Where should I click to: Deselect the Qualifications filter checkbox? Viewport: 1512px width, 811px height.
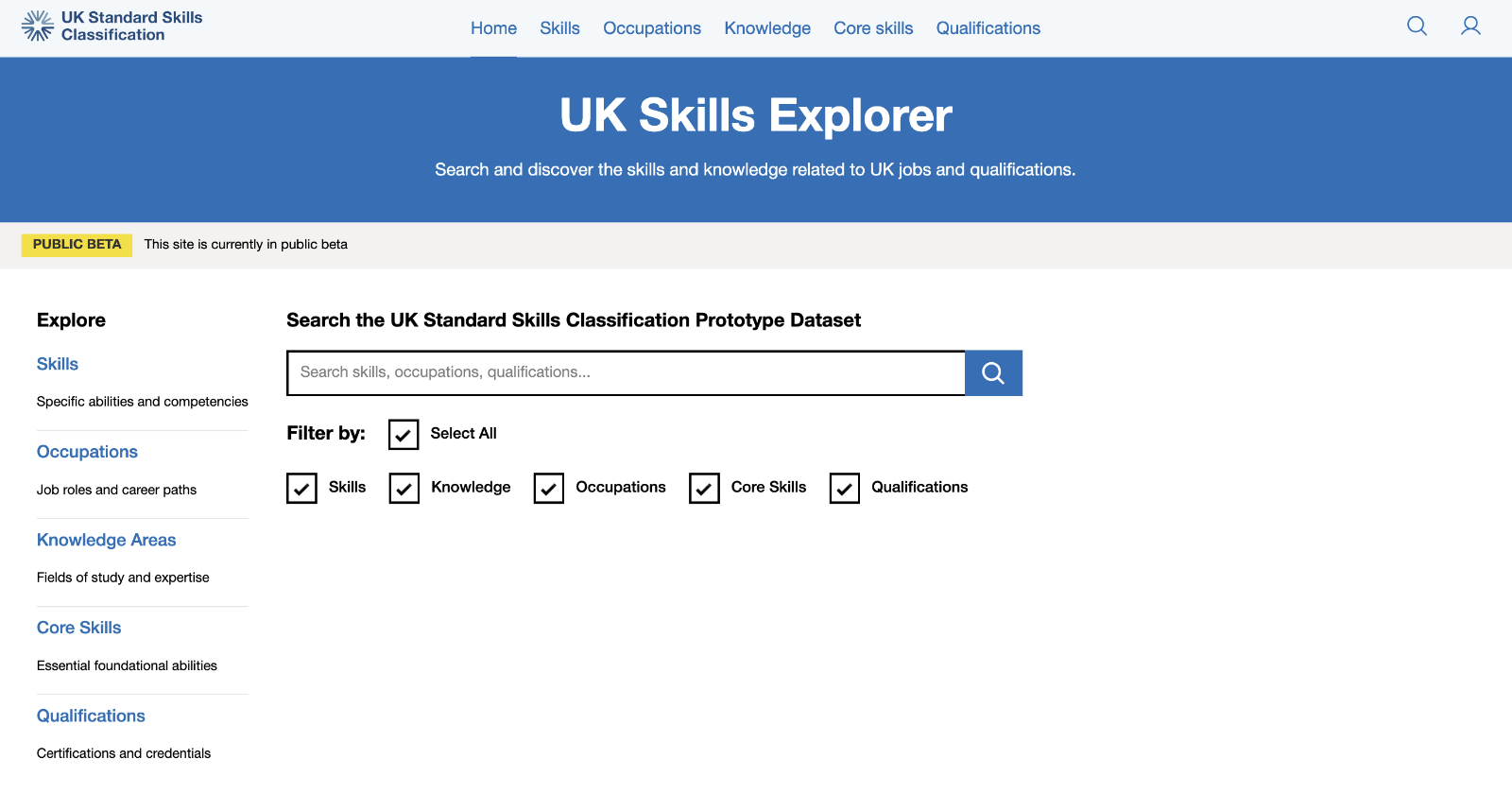click(x=845, y=489)
